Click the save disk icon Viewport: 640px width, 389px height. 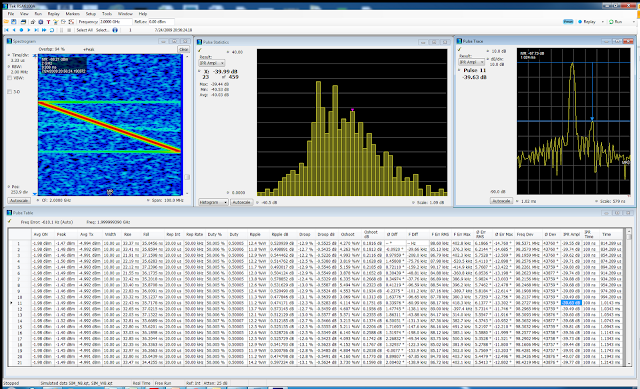pos(13,22)
